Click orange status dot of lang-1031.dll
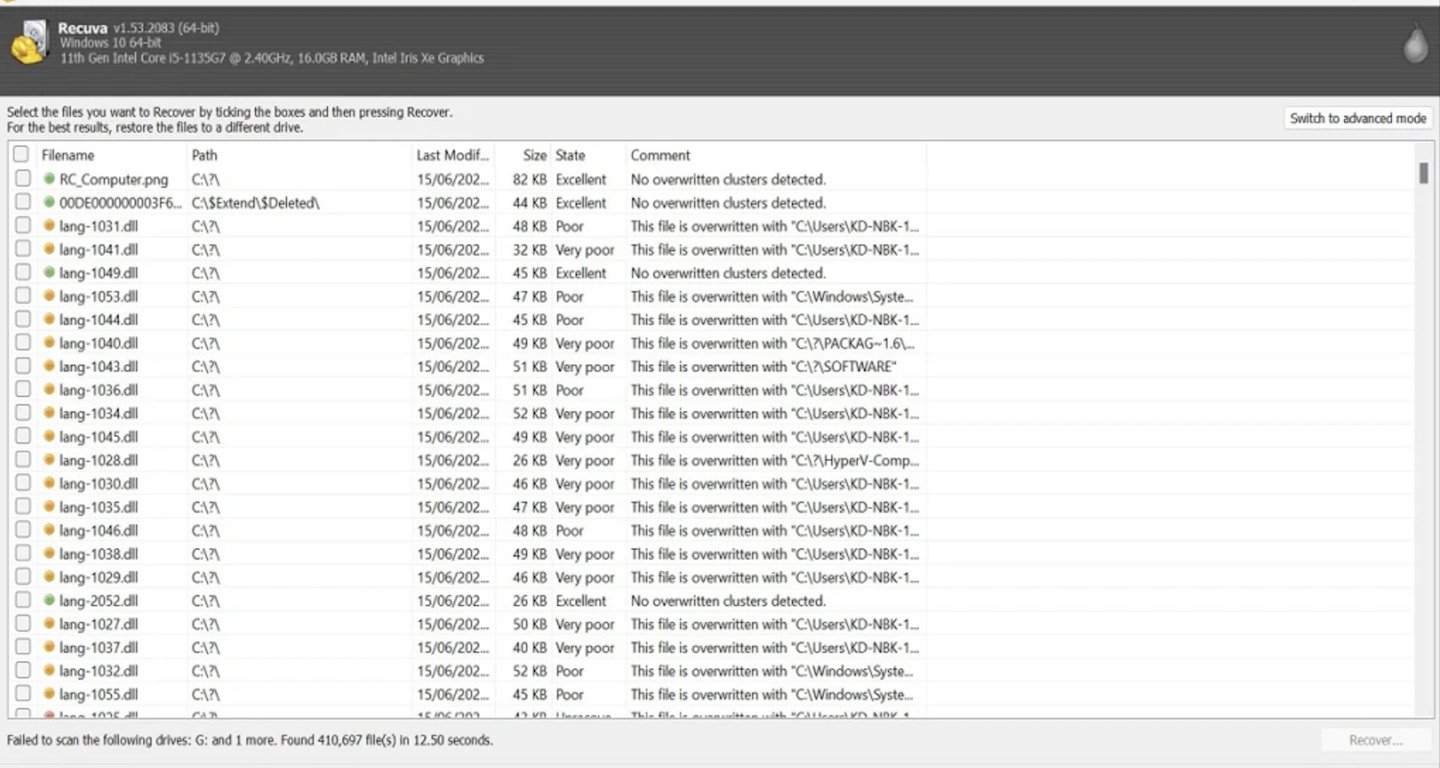The height and width of the screenshot is (768, 1440). click(x=49, y=226)
